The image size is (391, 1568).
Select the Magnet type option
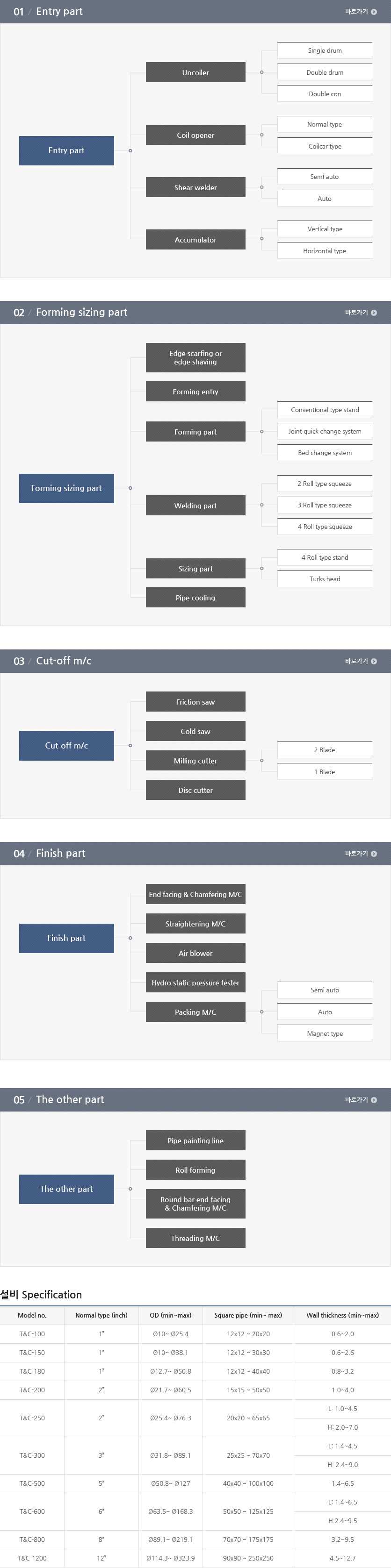point(325,1033)
